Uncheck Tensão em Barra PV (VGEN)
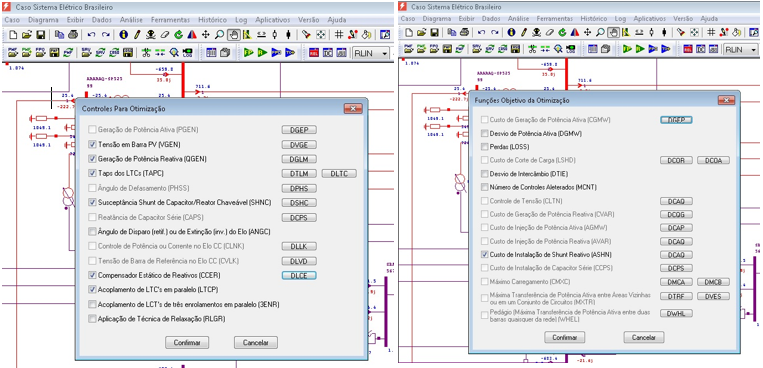The width and height of the screenshot is (763, 368). (92, 145)
